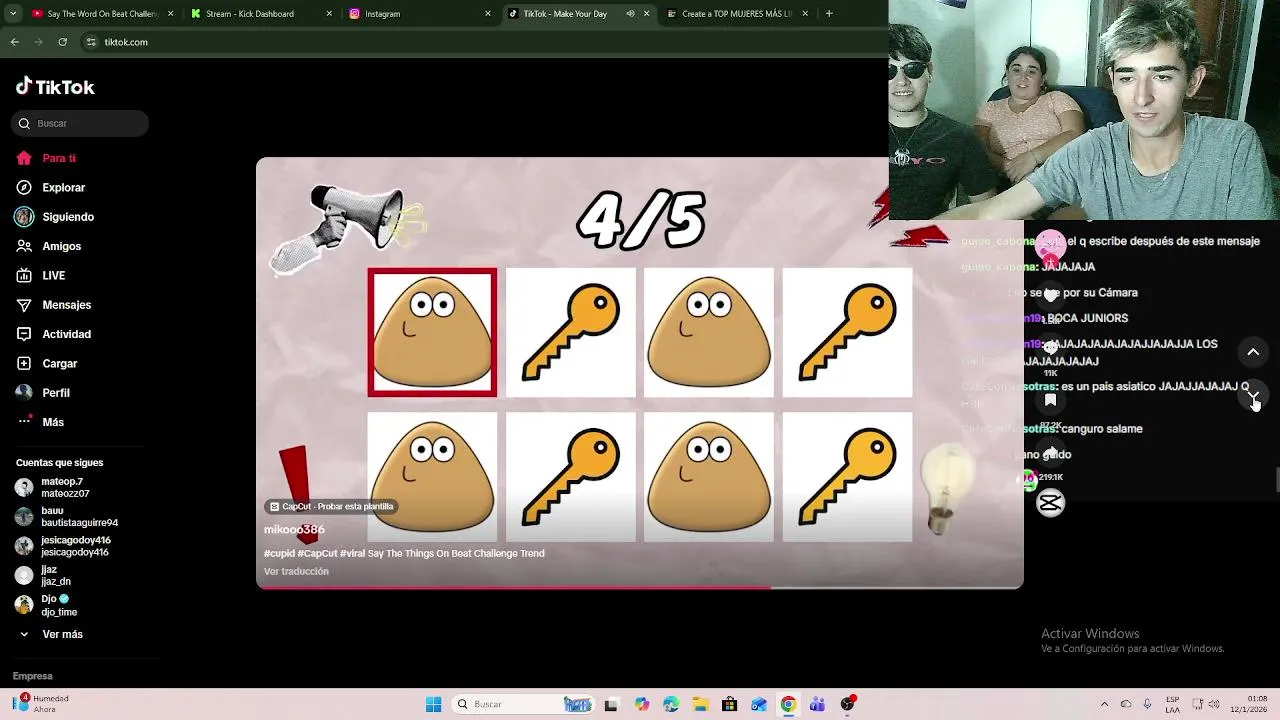Viewport: 1280px width, 720px height.
Task: Open the site information icon
Action: point(92,42)
